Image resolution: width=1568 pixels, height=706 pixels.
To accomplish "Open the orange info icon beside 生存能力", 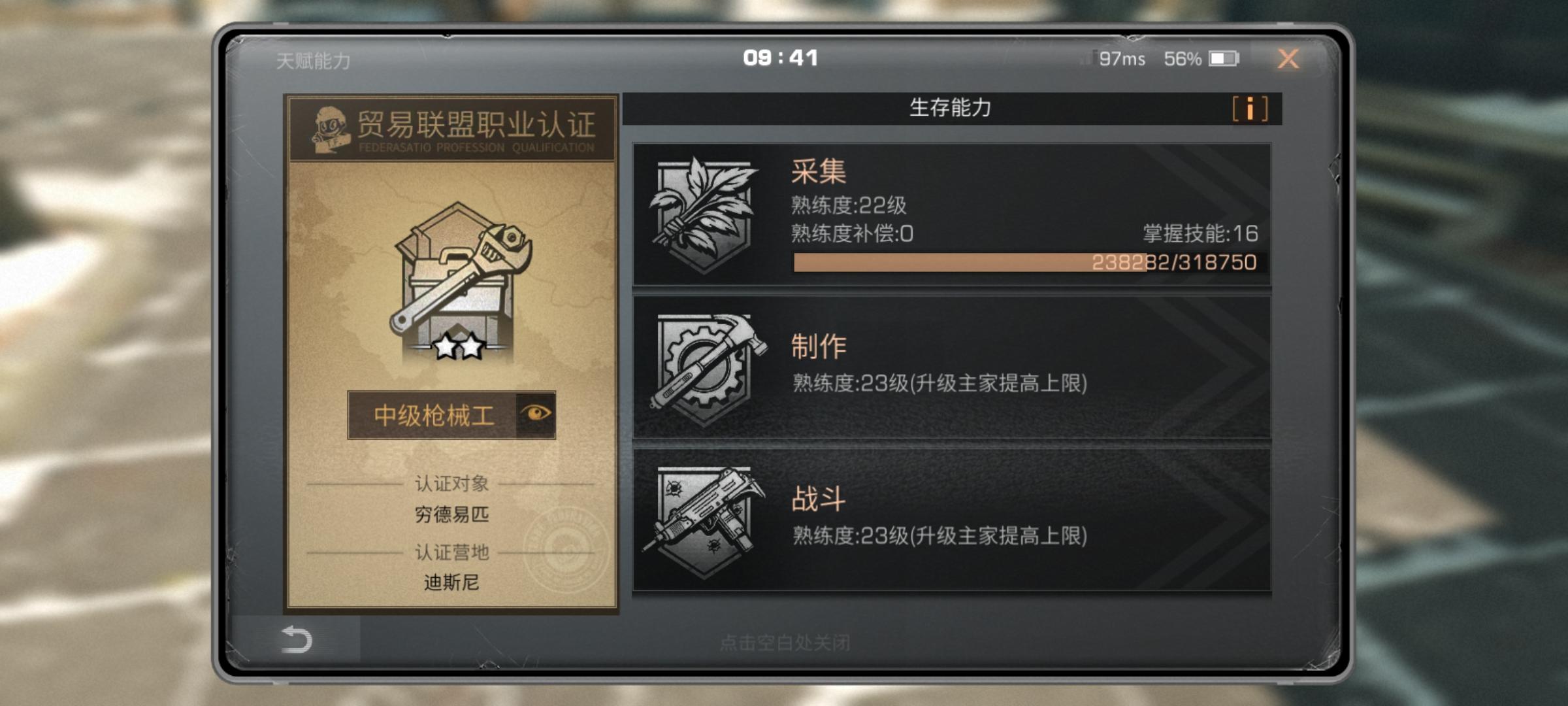I will coord(1250,109).
